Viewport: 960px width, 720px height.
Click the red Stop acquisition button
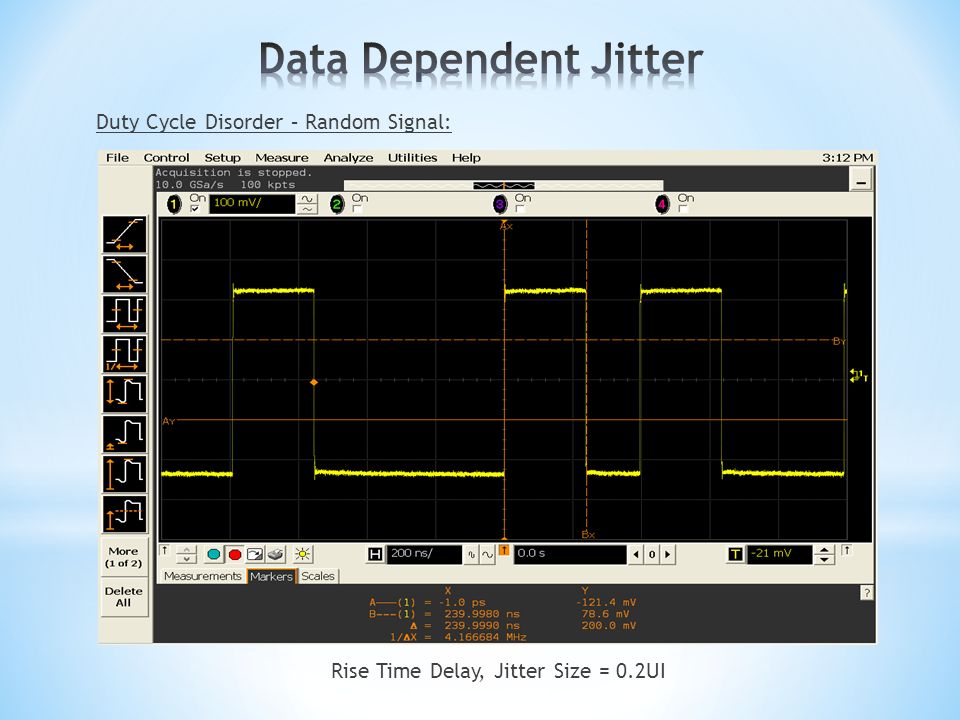[x=234, y=554]
